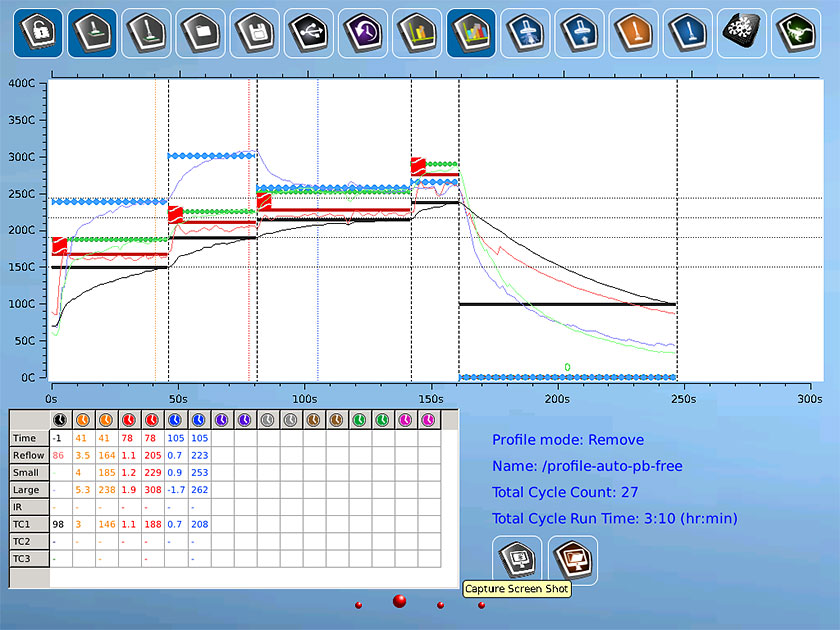Viewport: 840px width, 630px height.
Task: Click the Large row cell showing 238
Action: (x=107, y=490)
